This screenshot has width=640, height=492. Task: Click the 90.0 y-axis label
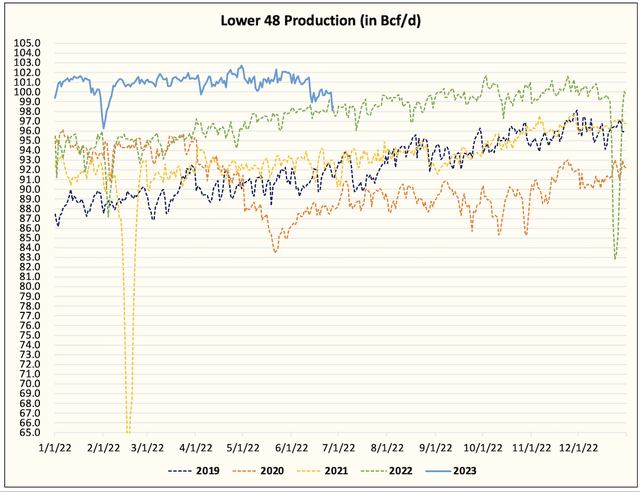(30, 189)
